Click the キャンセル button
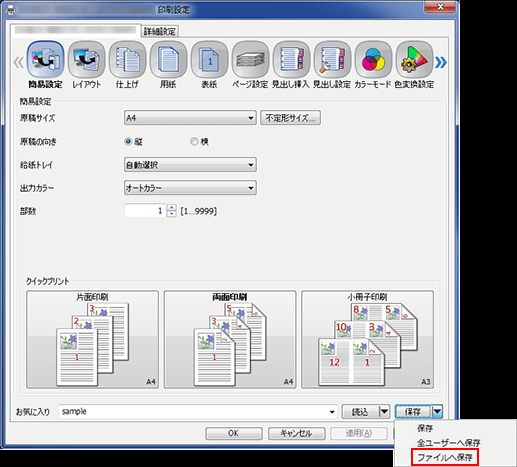This screenshot has height=467, width=517. pyautogui.click(x=296, y=433)
